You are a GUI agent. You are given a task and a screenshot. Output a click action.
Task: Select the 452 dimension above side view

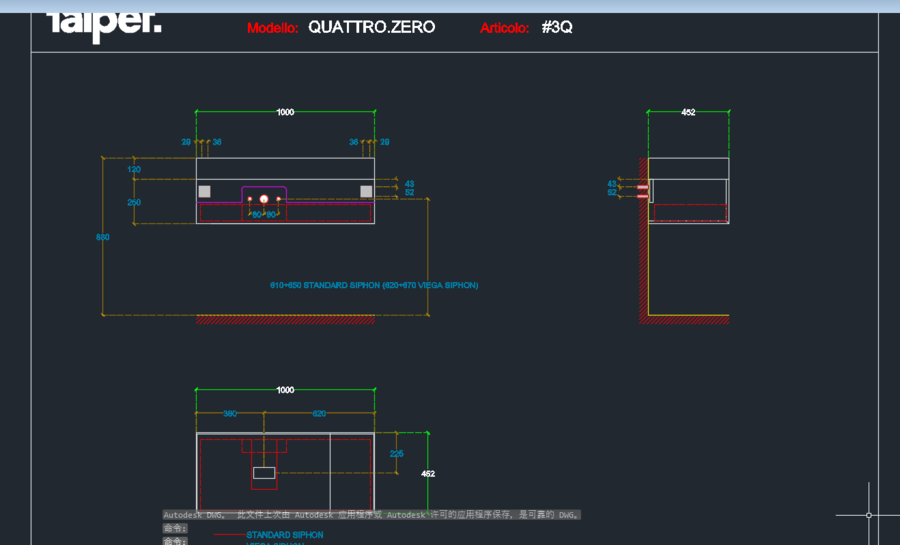pos(688,112)
